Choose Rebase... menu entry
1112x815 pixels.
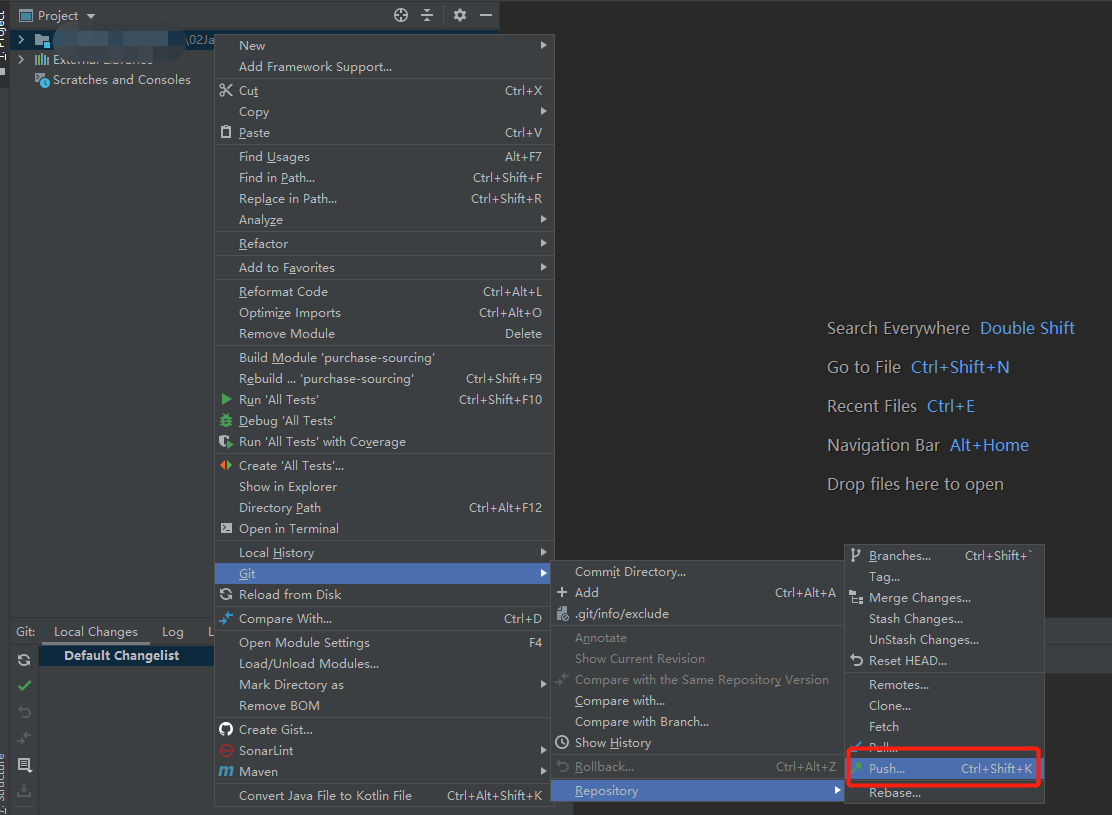coord(945,792)
